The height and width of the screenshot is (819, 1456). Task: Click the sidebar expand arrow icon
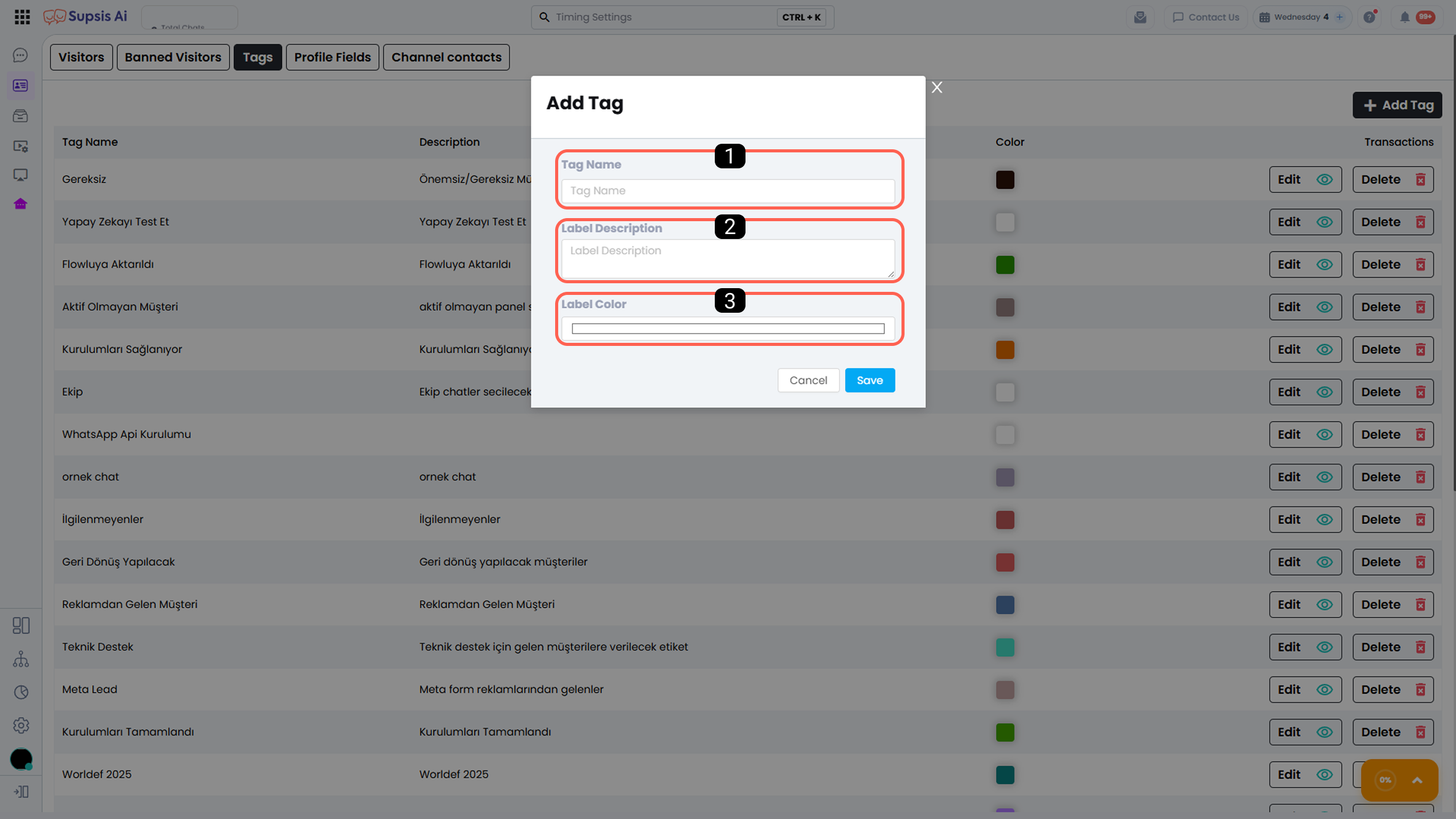21,791
